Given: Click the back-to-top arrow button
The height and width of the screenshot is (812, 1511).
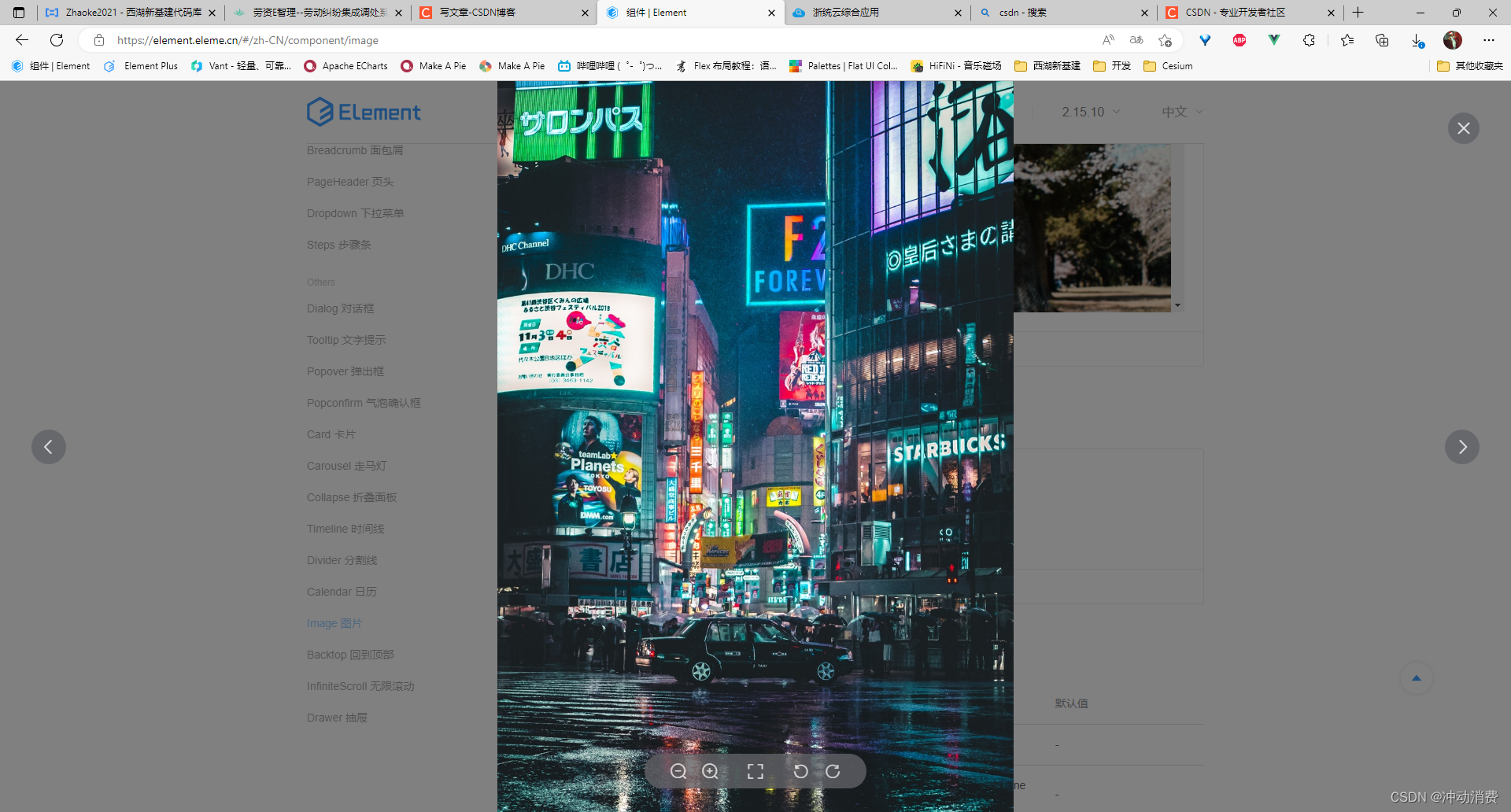Looking at the screenshot, I should coord(1417,678).
